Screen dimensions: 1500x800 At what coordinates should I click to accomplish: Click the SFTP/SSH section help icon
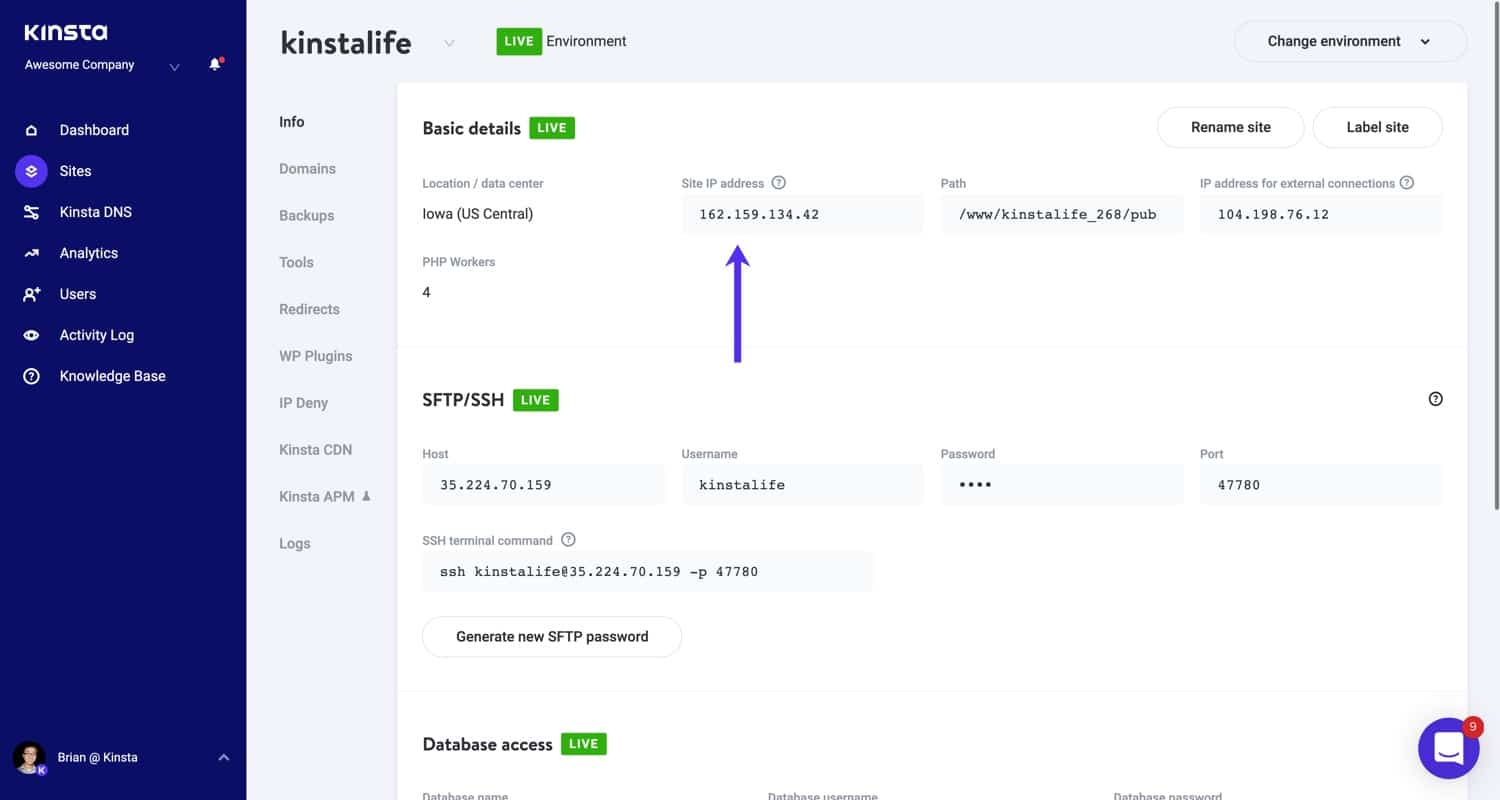(x=1436, y=399)
